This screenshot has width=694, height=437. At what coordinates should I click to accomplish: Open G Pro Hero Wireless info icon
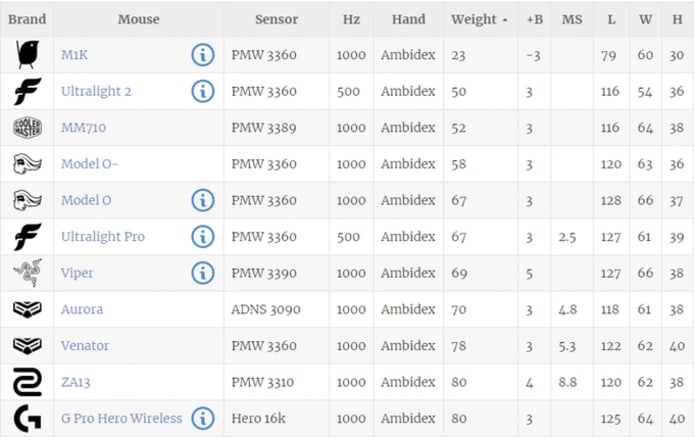pyautogui.click(x=203, y=418)
